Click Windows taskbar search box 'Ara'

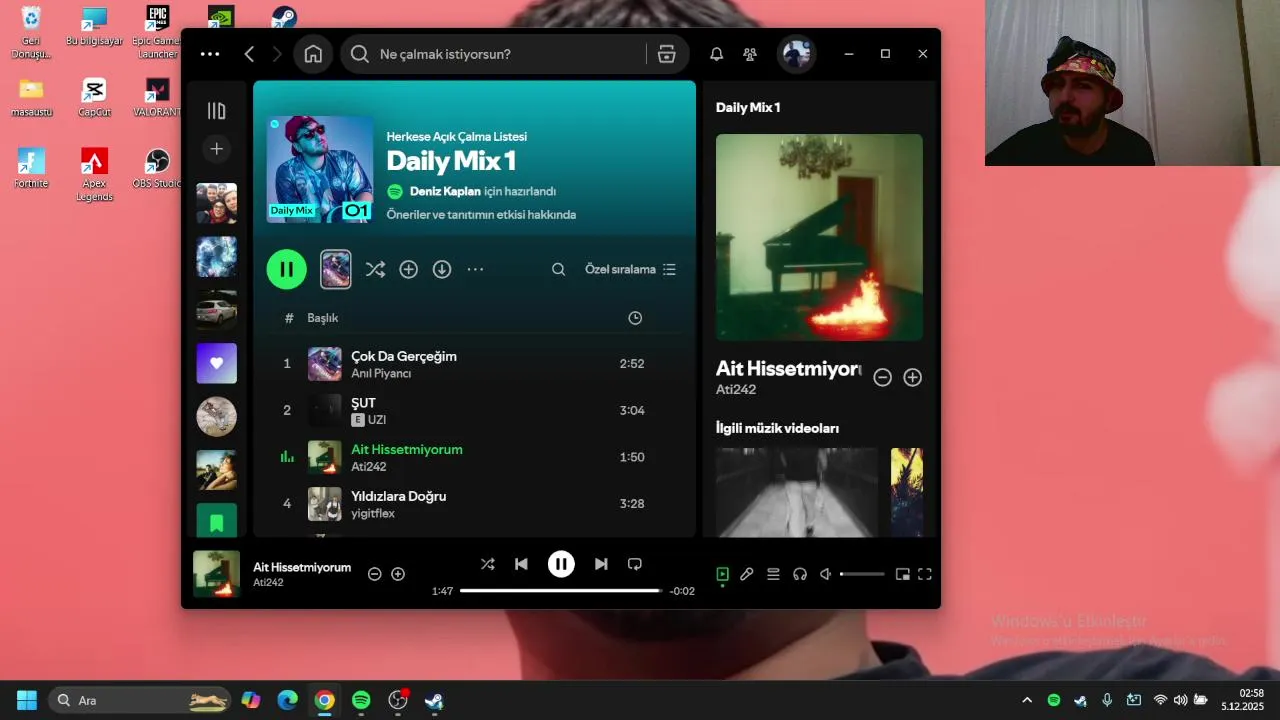140,700
